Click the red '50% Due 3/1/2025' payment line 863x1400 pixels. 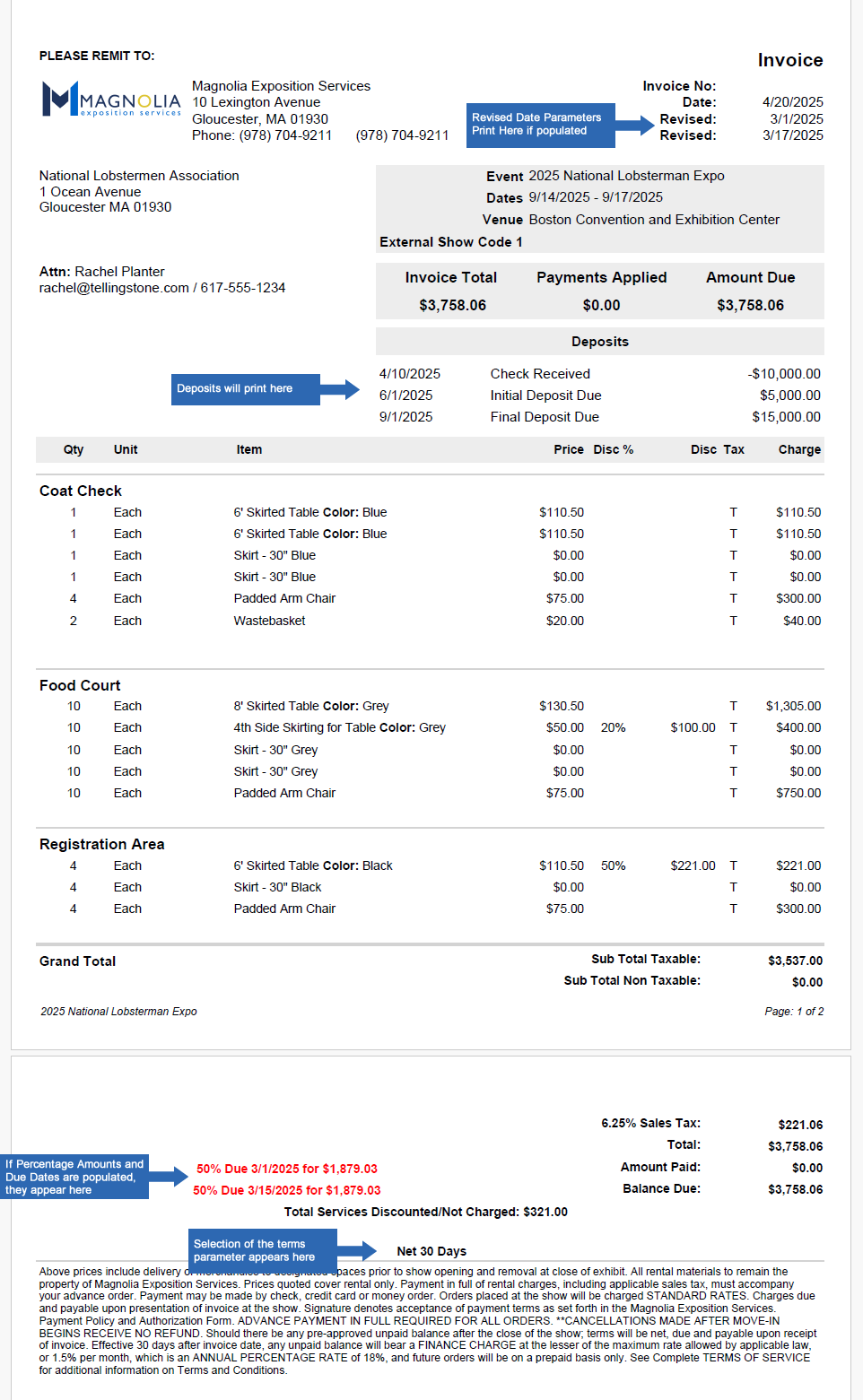287,1169
